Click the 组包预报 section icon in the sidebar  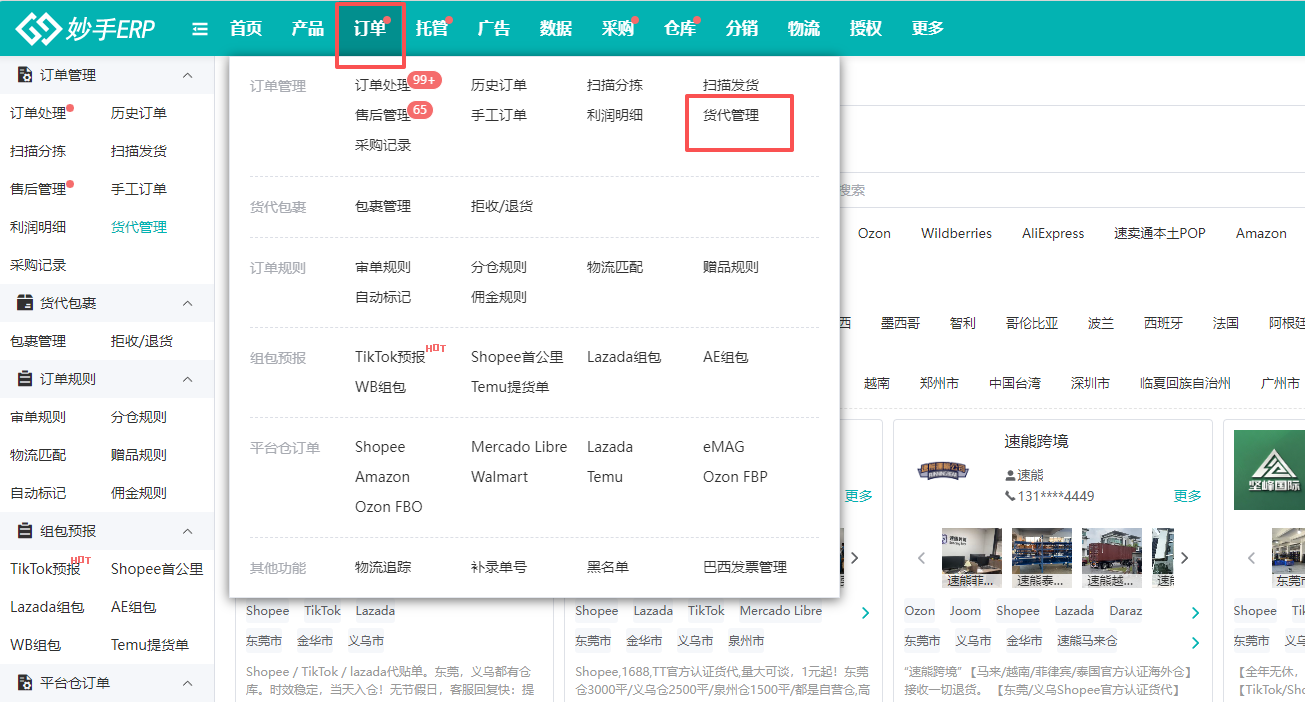tap(25, 531)
